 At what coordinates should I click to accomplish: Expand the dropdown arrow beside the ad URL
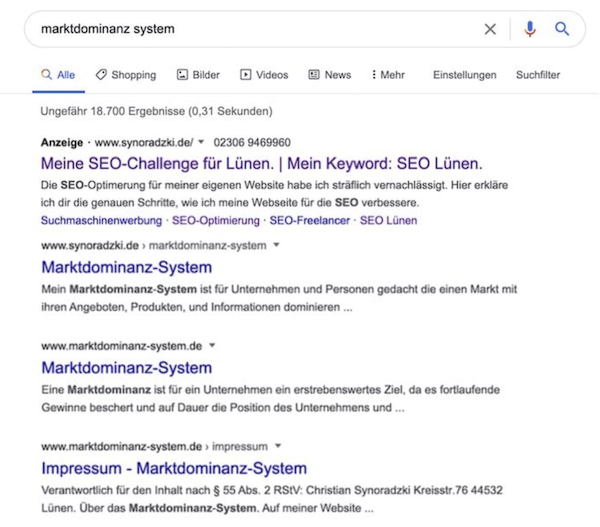tap(201, 142)
